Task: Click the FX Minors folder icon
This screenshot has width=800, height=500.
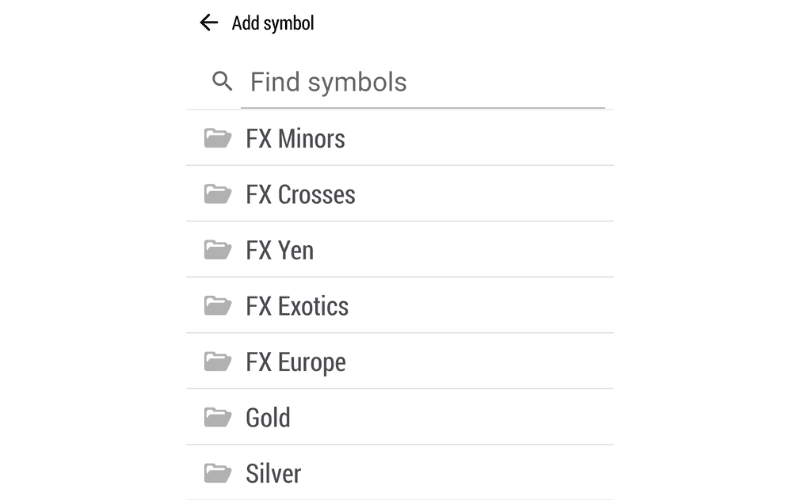Action: coord(217,138)
